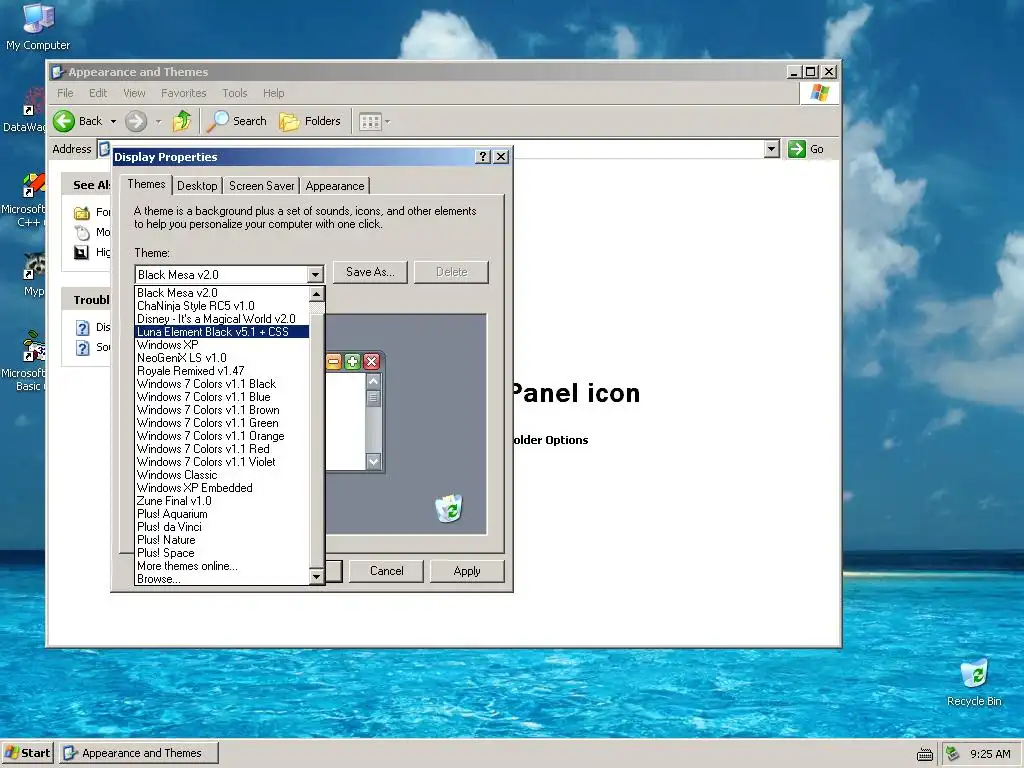Collapse the Theme combo box arrow

point(315,274)
